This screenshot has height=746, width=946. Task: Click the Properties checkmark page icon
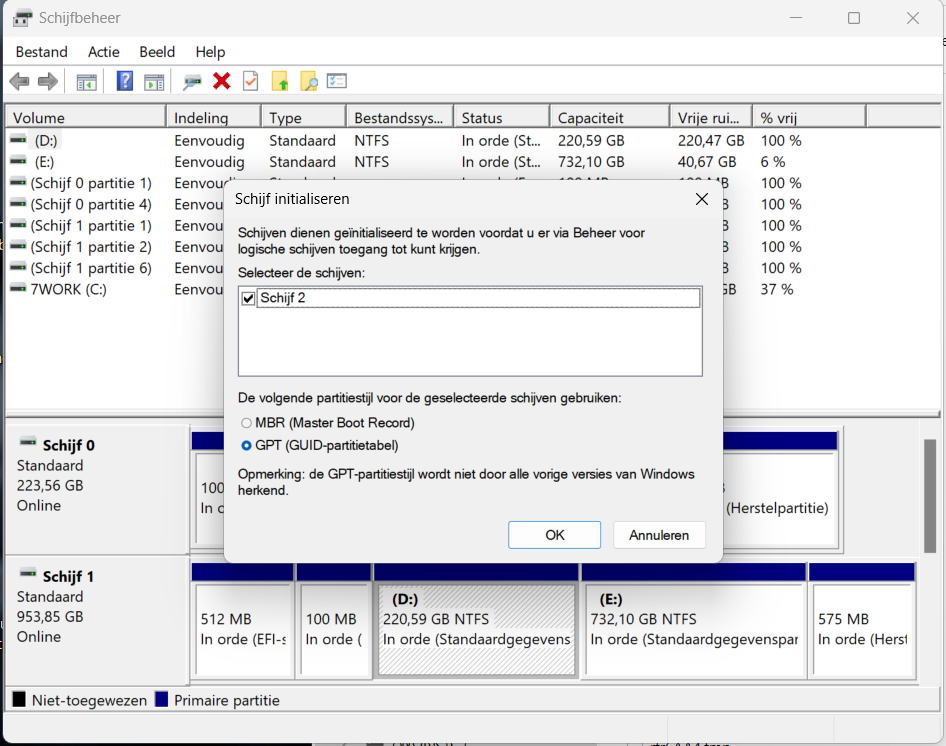(x=250, y=82)
